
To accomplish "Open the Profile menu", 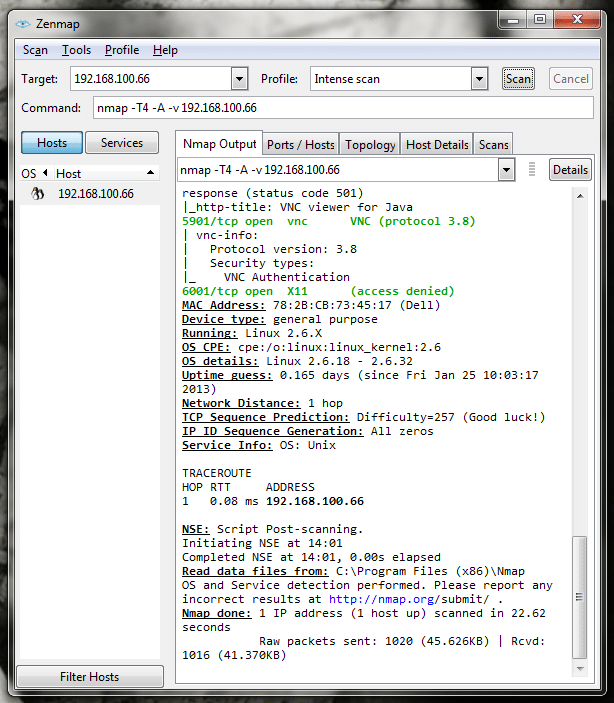I will coord(122,50).
